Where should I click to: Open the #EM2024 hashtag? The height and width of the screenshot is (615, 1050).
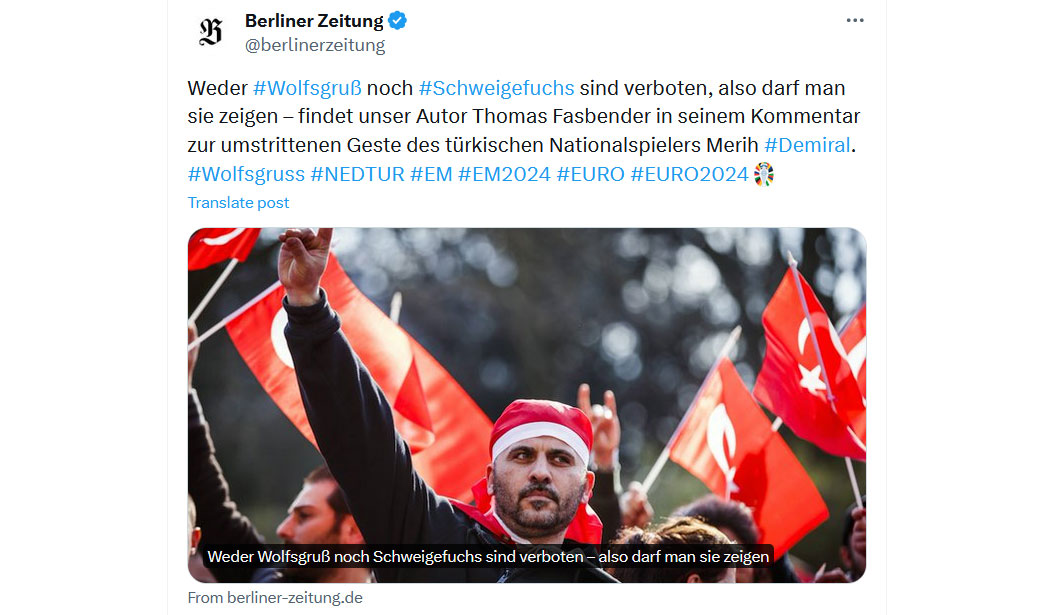click(504, 174)
